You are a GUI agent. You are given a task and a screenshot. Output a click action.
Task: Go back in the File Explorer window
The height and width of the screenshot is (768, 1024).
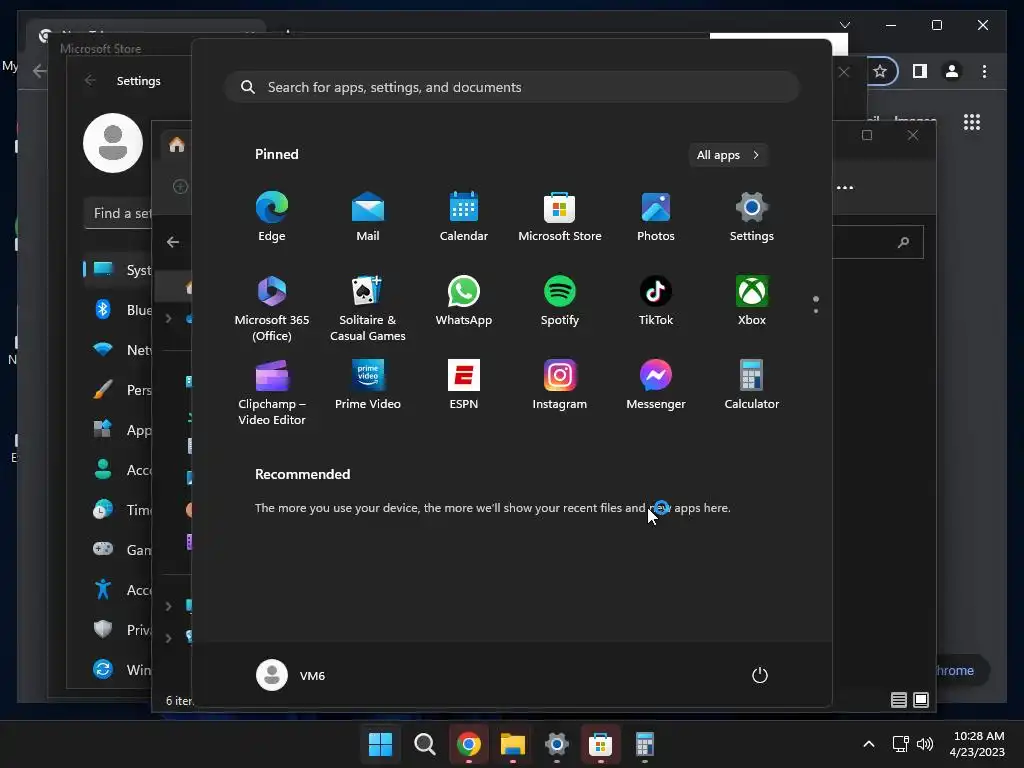click(x=172, y=242)
